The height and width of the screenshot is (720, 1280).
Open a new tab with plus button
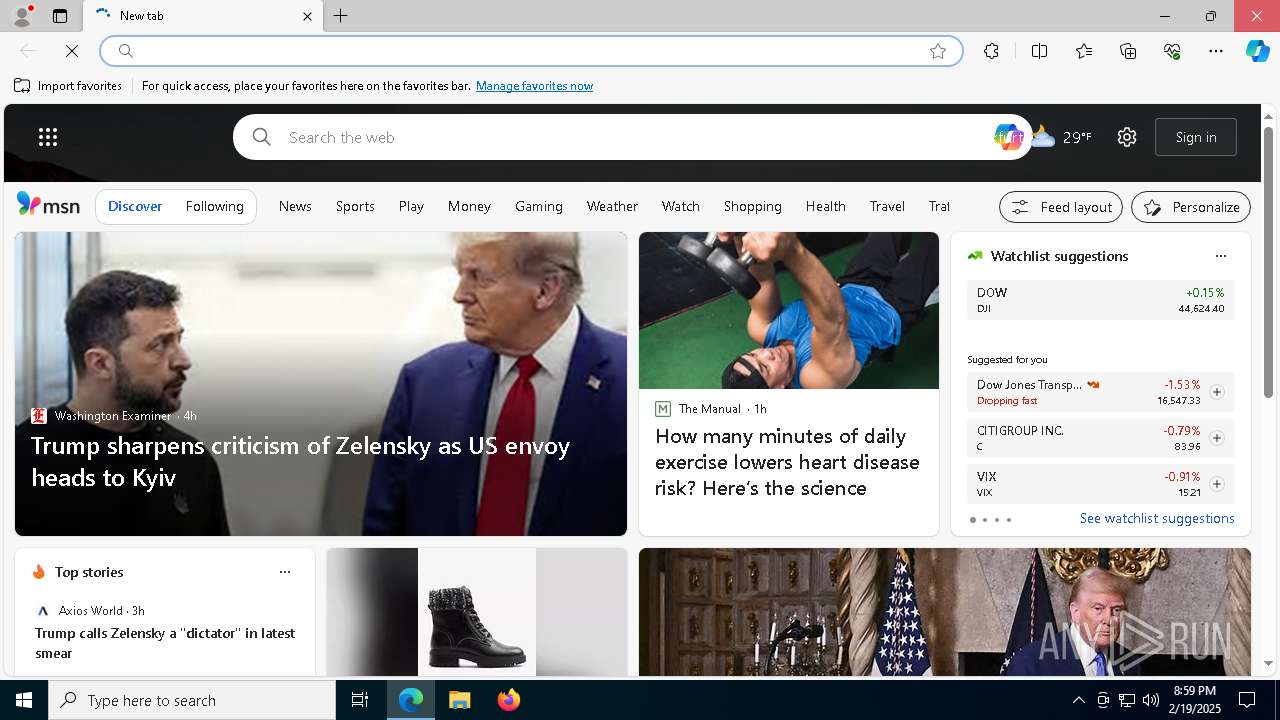(x=340, y=16)
